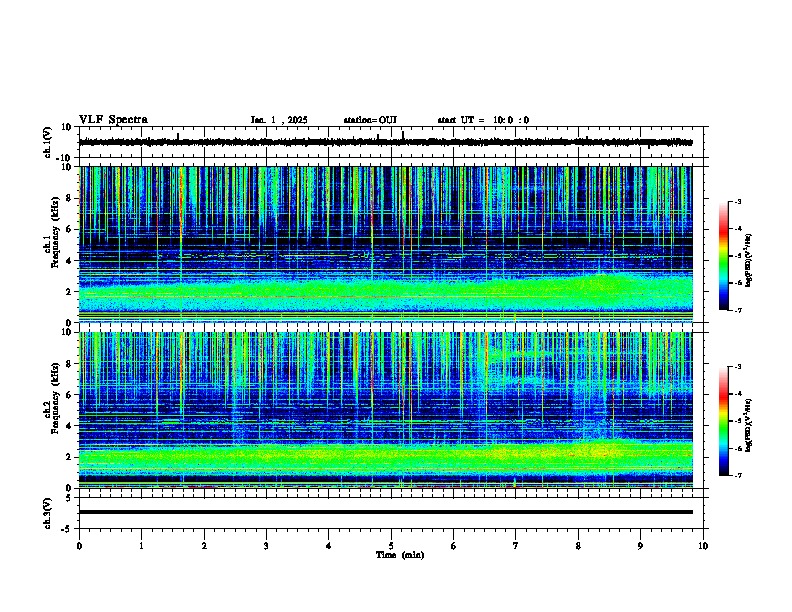
Task: Click the "-3" label on ch.1 color bar
Action: (x=737, y=202)
